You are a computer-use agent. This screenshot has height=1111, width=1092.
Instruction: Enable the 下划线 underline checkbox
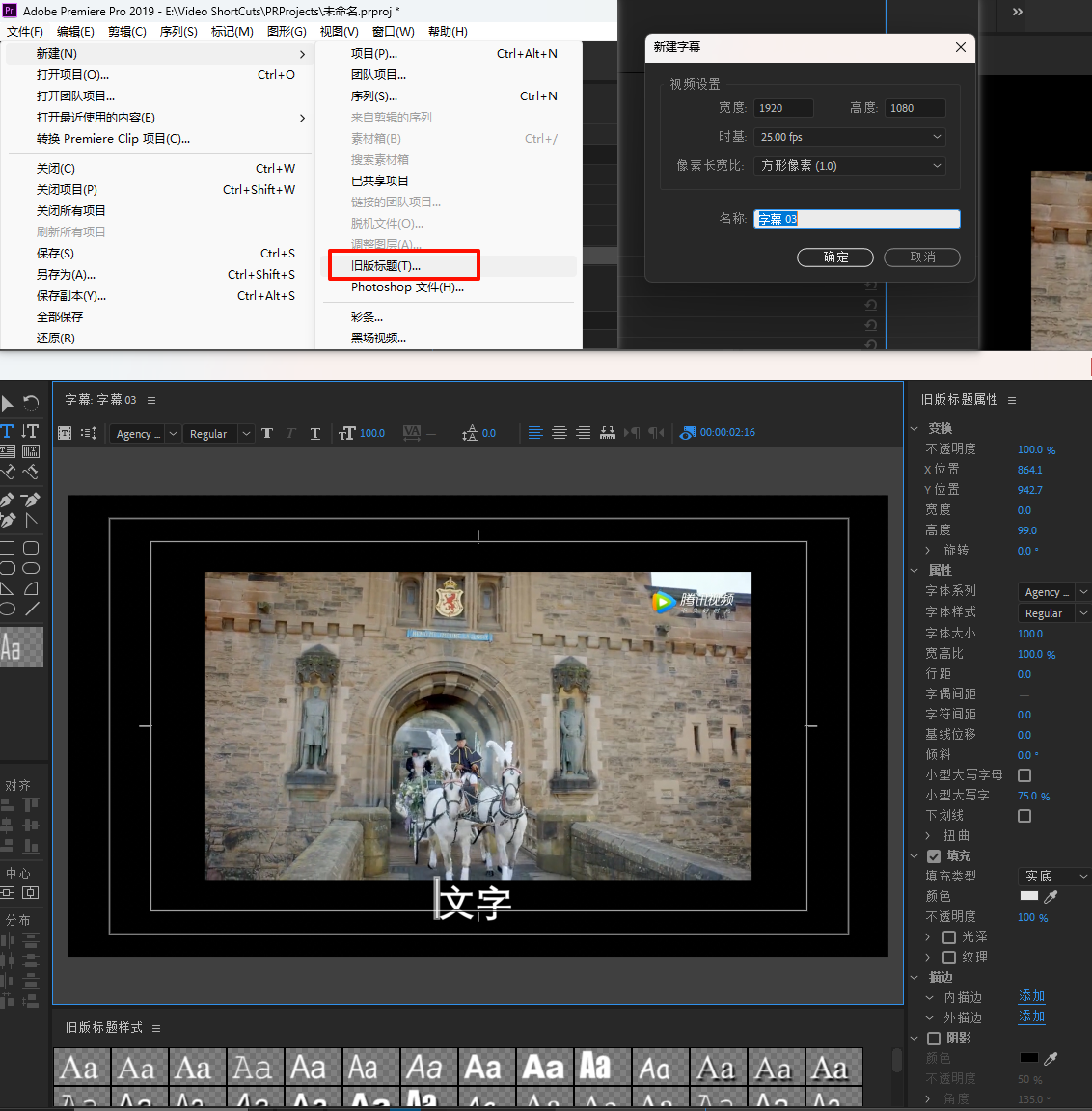click(1024, 816)
